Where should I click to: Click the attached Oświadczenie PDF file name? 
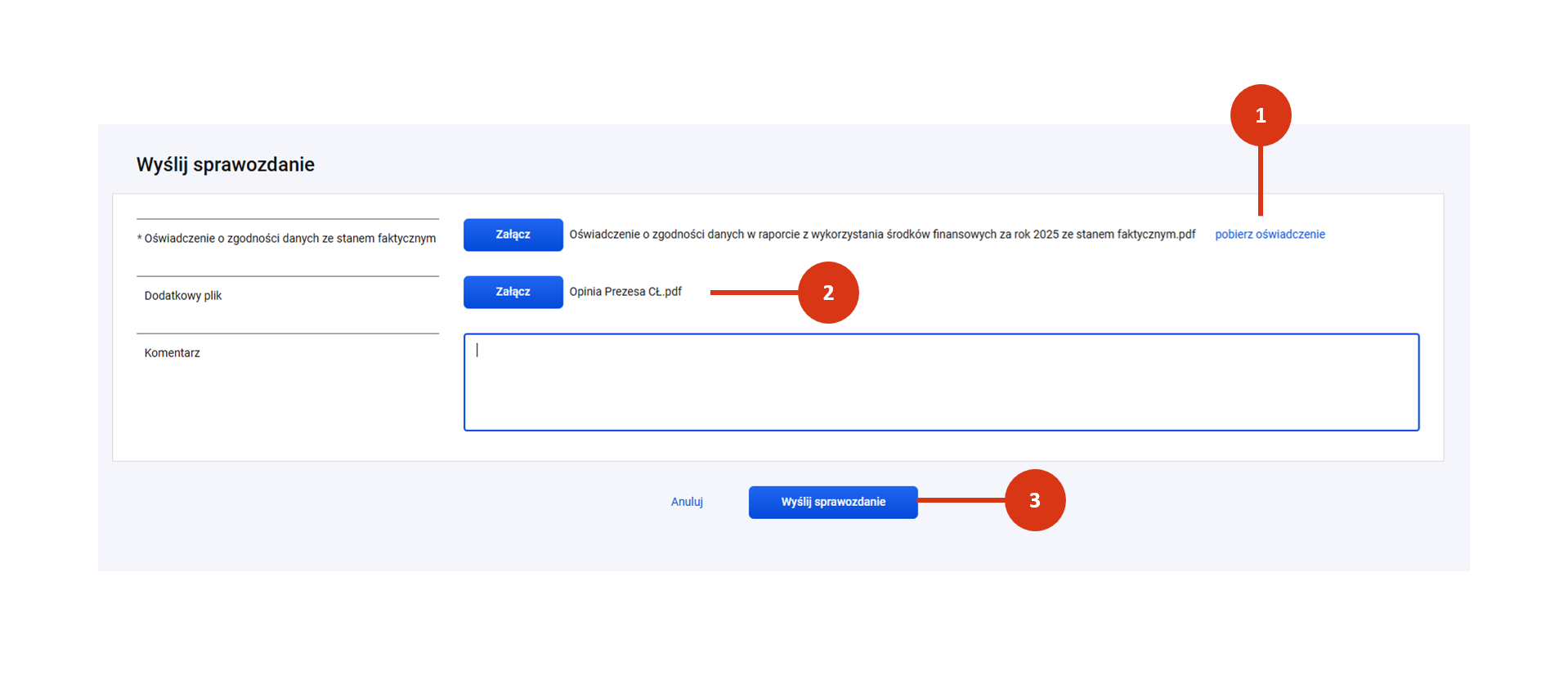tap(882, 235)
